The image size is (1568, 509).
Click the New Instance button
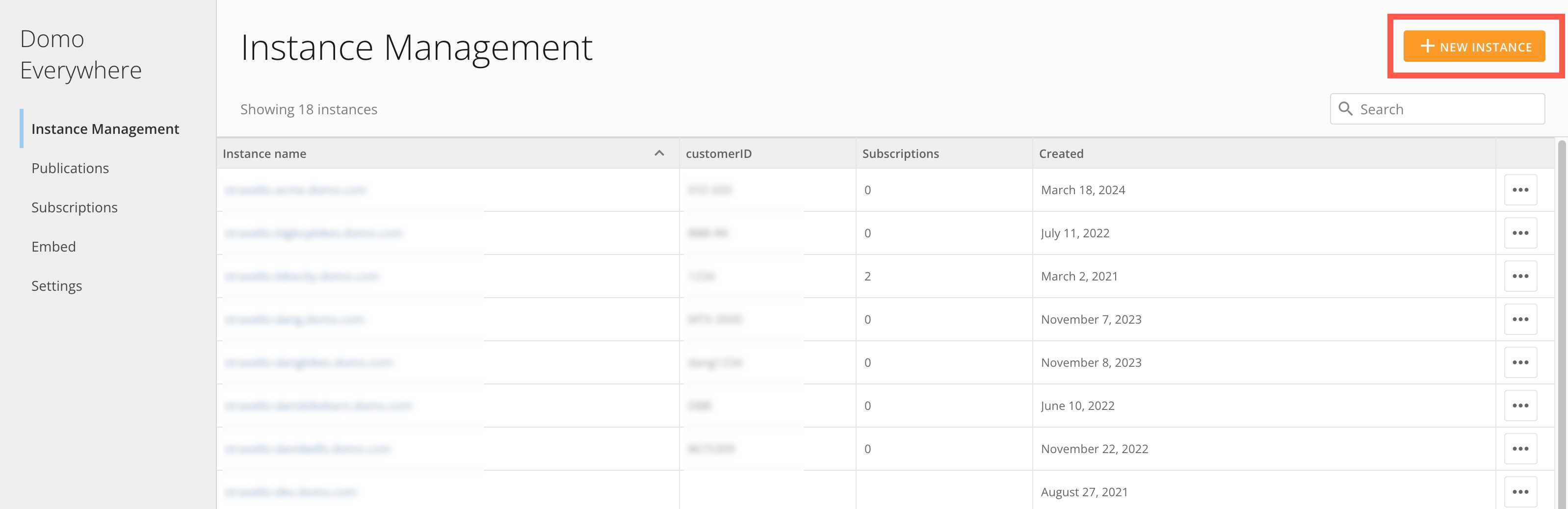pyautogui.click(x=1474, y=46)
